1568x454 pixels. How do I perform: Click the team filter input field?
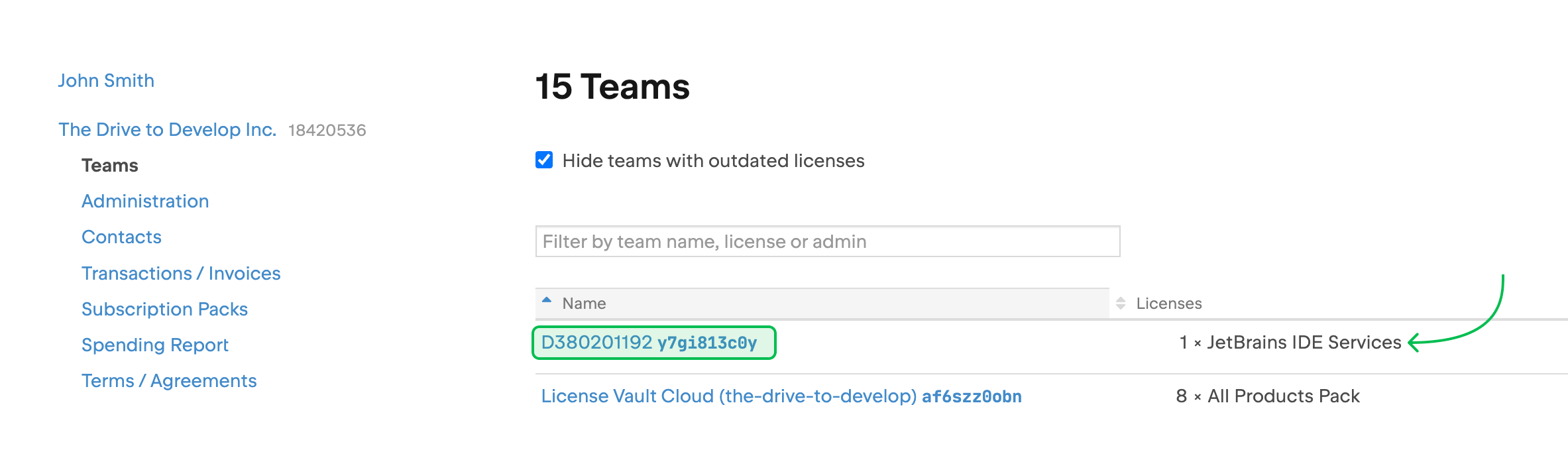coord(827,242)
